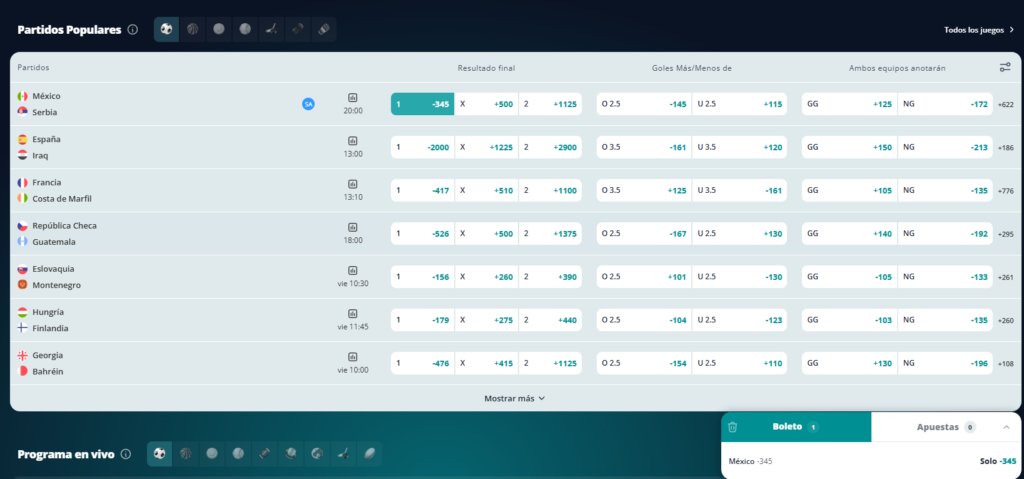The image size is (1024, 479).
Task: Expand the Mostrar más matches list
Action: pyautogui.click(x=515, y=398)
